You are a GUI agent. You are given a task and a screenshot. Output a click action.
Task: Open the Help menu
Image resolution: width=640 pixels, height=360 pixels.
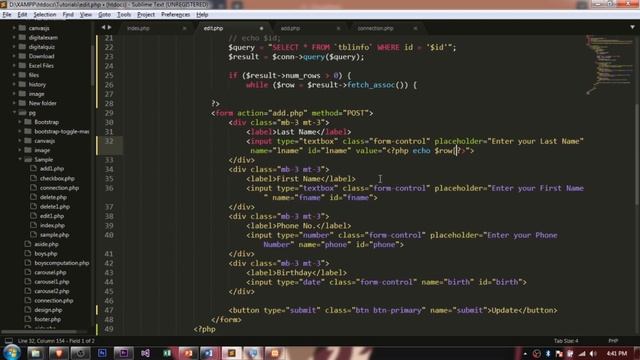tap(202, 15)
